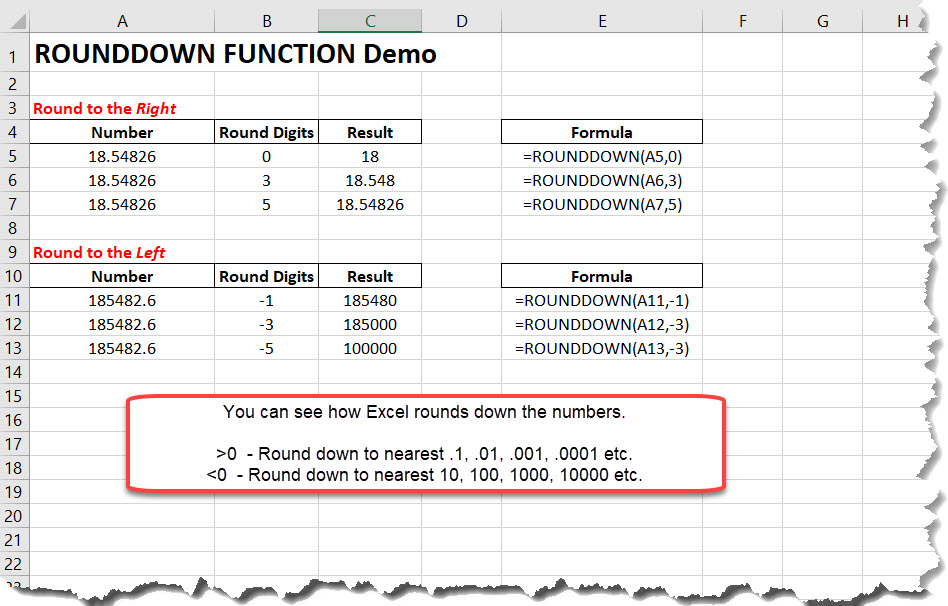Select the Formula header in row 4
The image size is (948, 606).
point(602,132)
